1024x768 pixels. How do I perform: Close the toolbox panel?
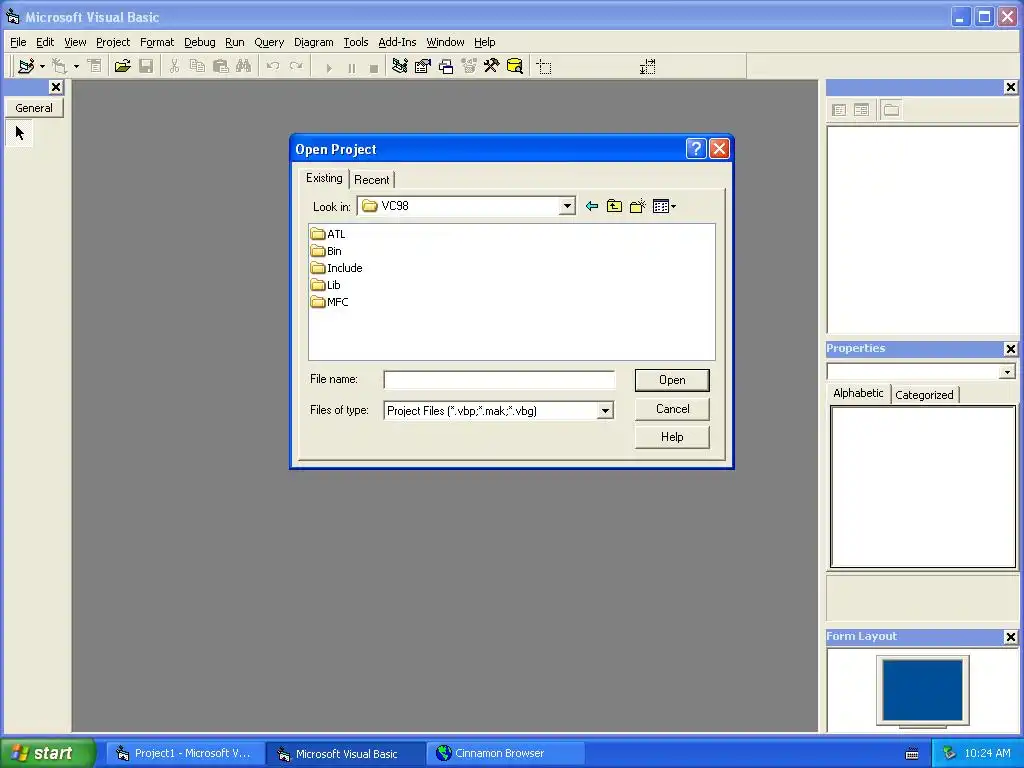click(56, 87)
